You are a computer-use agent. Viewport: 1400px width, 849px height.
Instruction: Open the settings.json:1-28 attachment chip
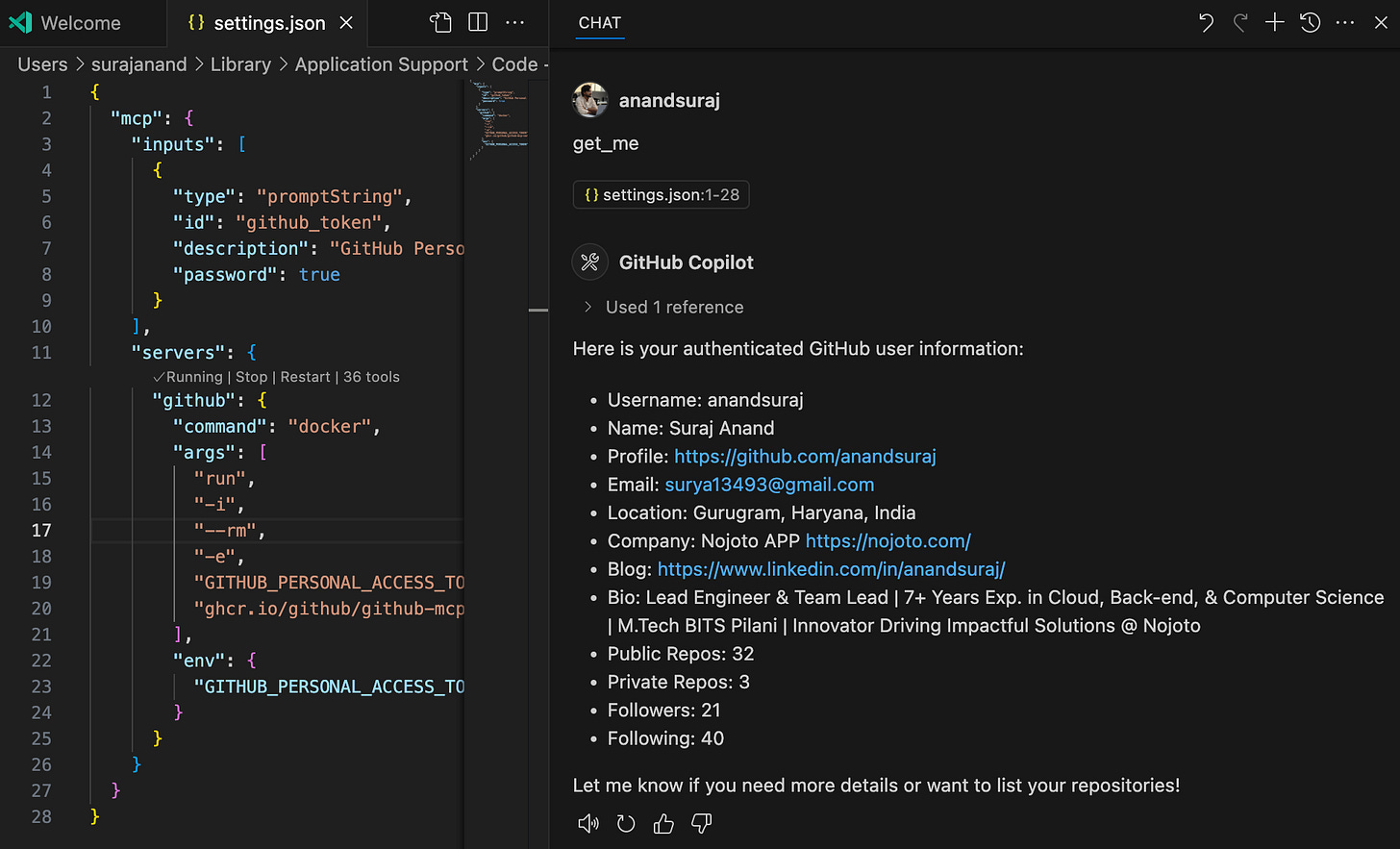(661, 194)
